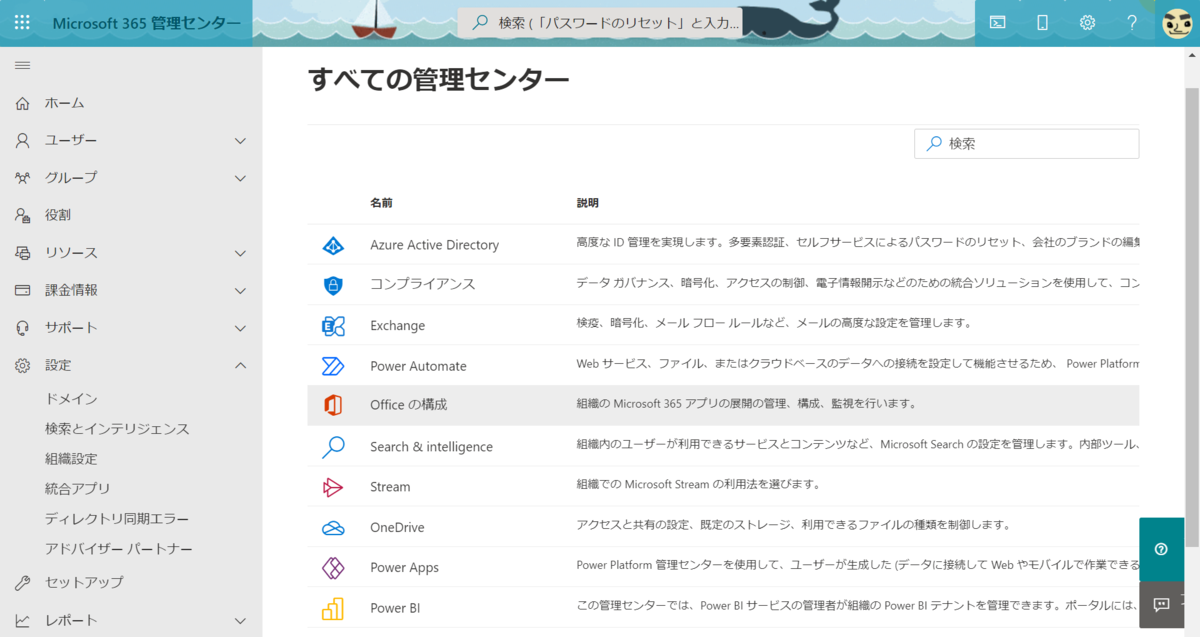Image resolution: width=1200 pixels, height=637 pixels.
Task: Expand the レポート menu chevron
Action: tap(240, 621)
